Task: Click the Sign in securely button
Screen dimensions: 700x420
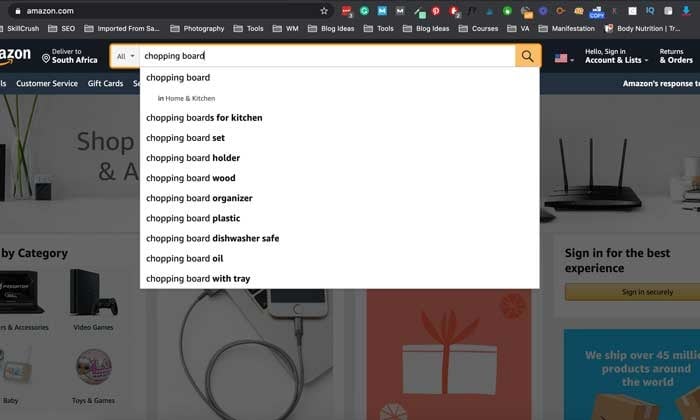Action: 632,292
